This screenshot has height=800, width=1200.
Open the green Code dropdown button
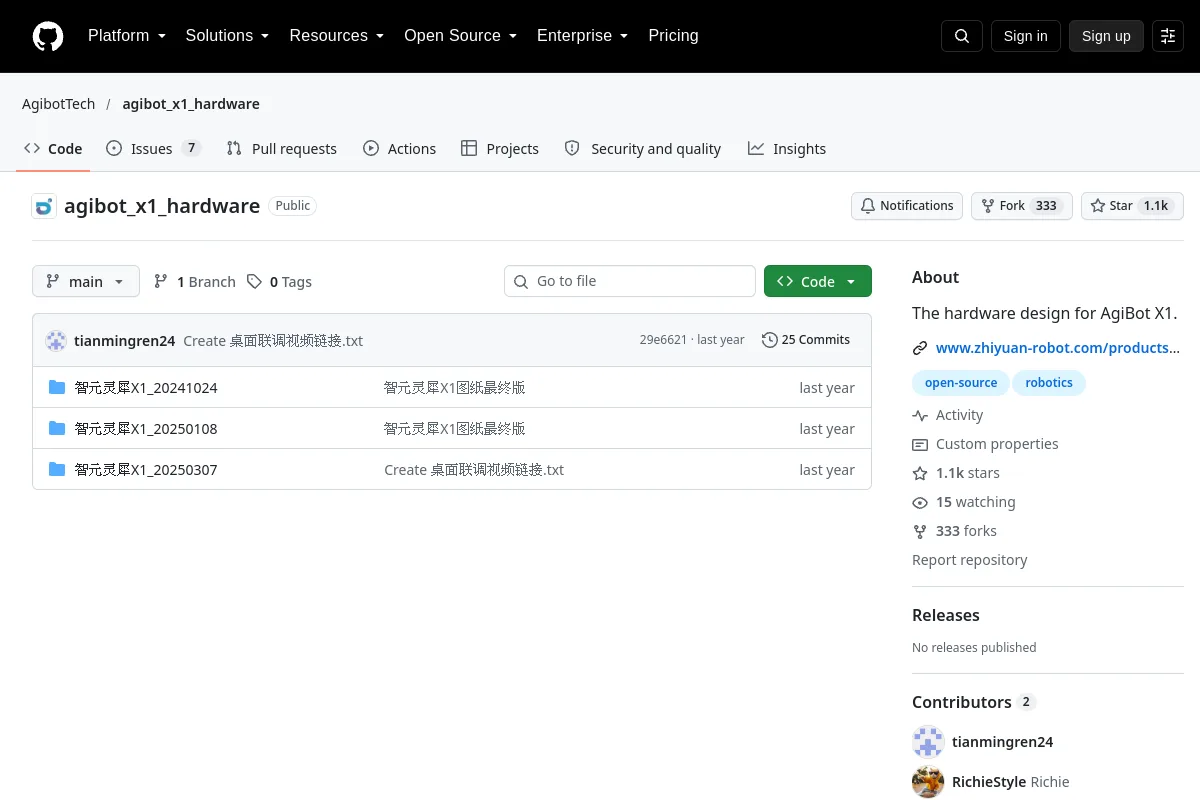point(818,281)
